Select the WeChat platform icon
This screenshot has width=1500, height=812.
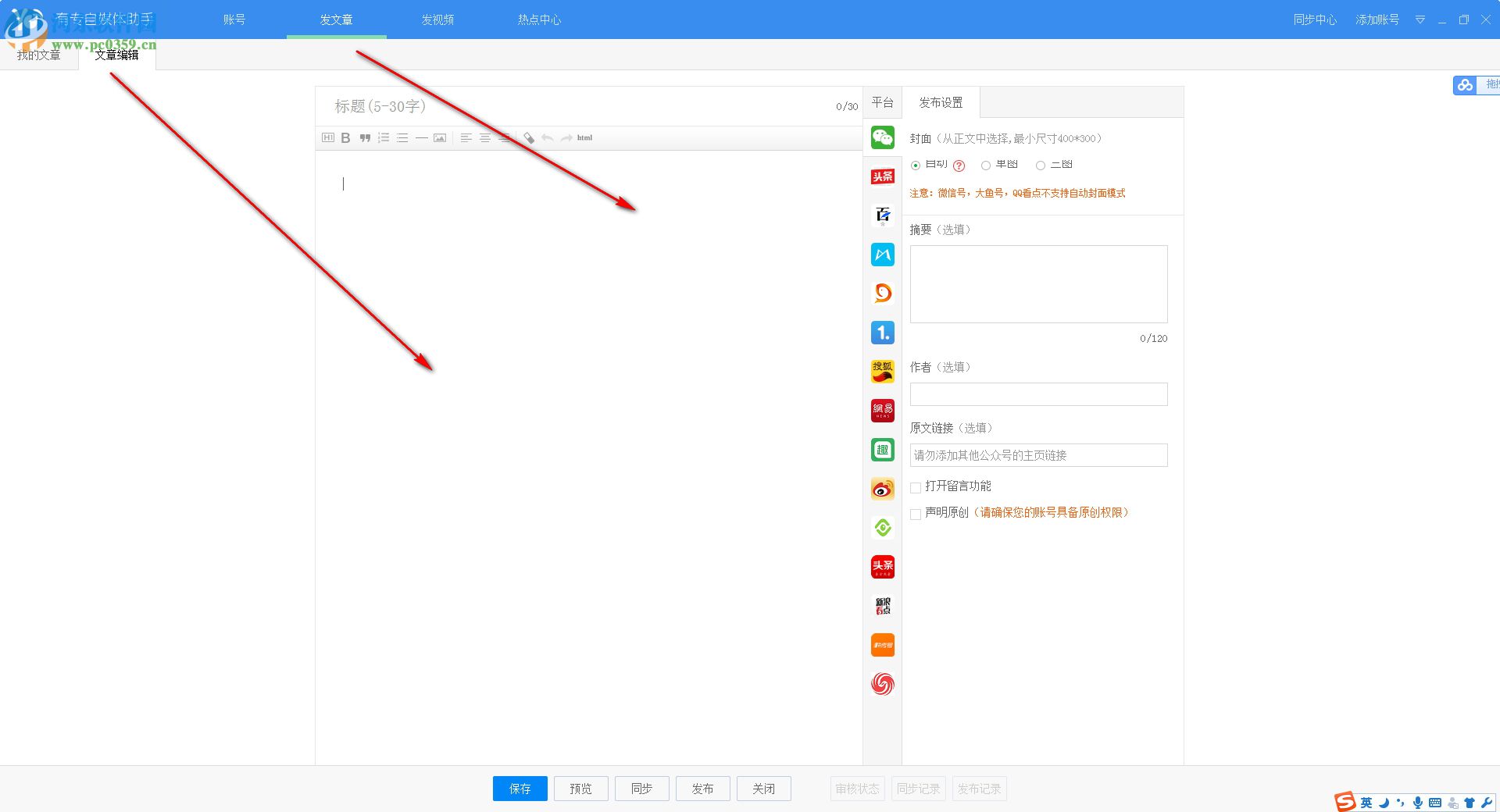[883, 137]
